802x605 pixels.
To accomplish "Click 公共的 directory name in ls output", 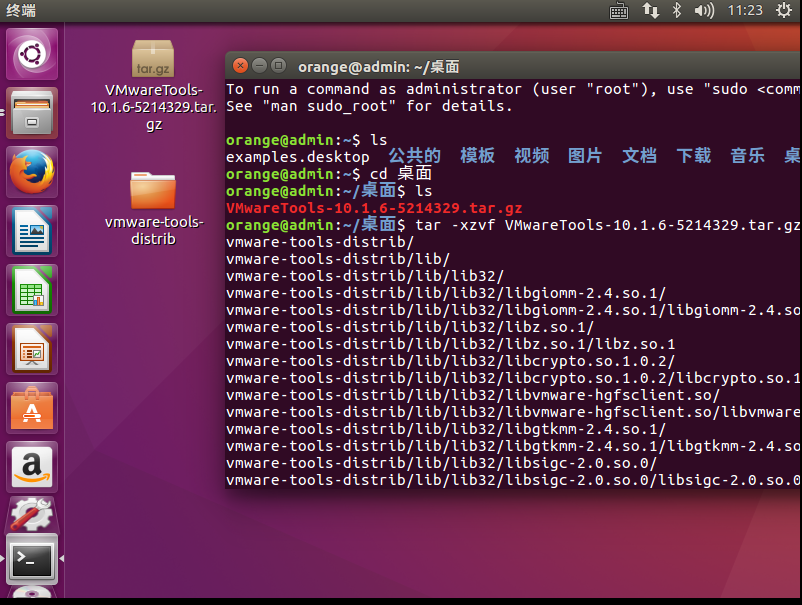I will coord(414,155).
